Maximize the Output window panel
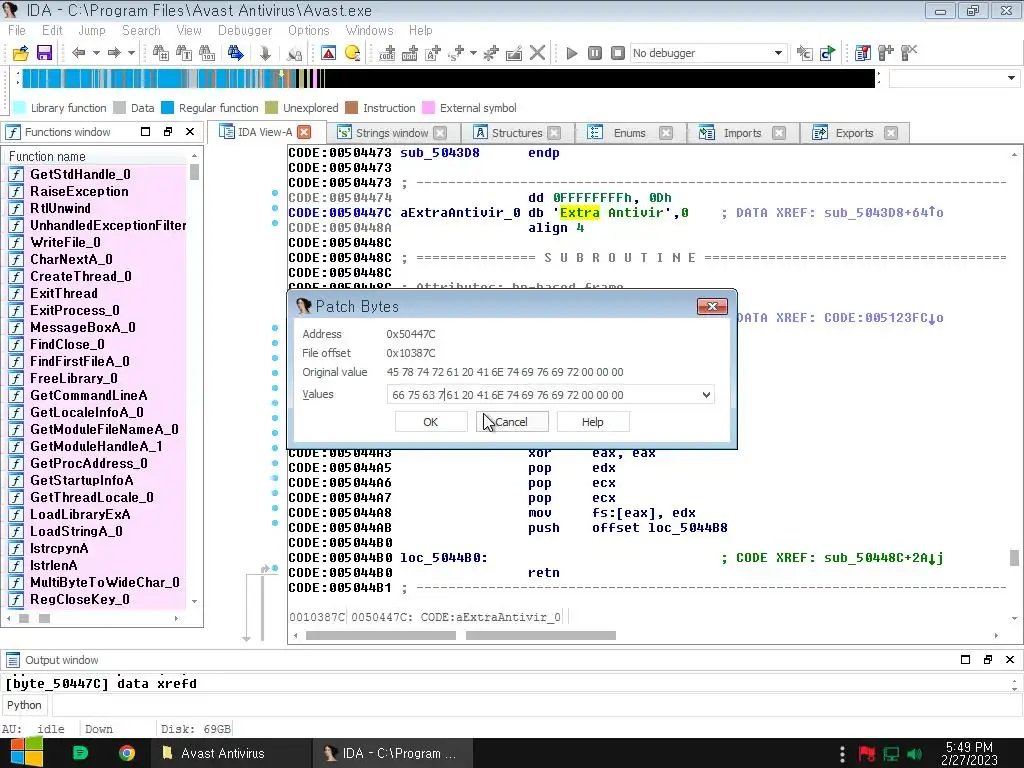 965,660
